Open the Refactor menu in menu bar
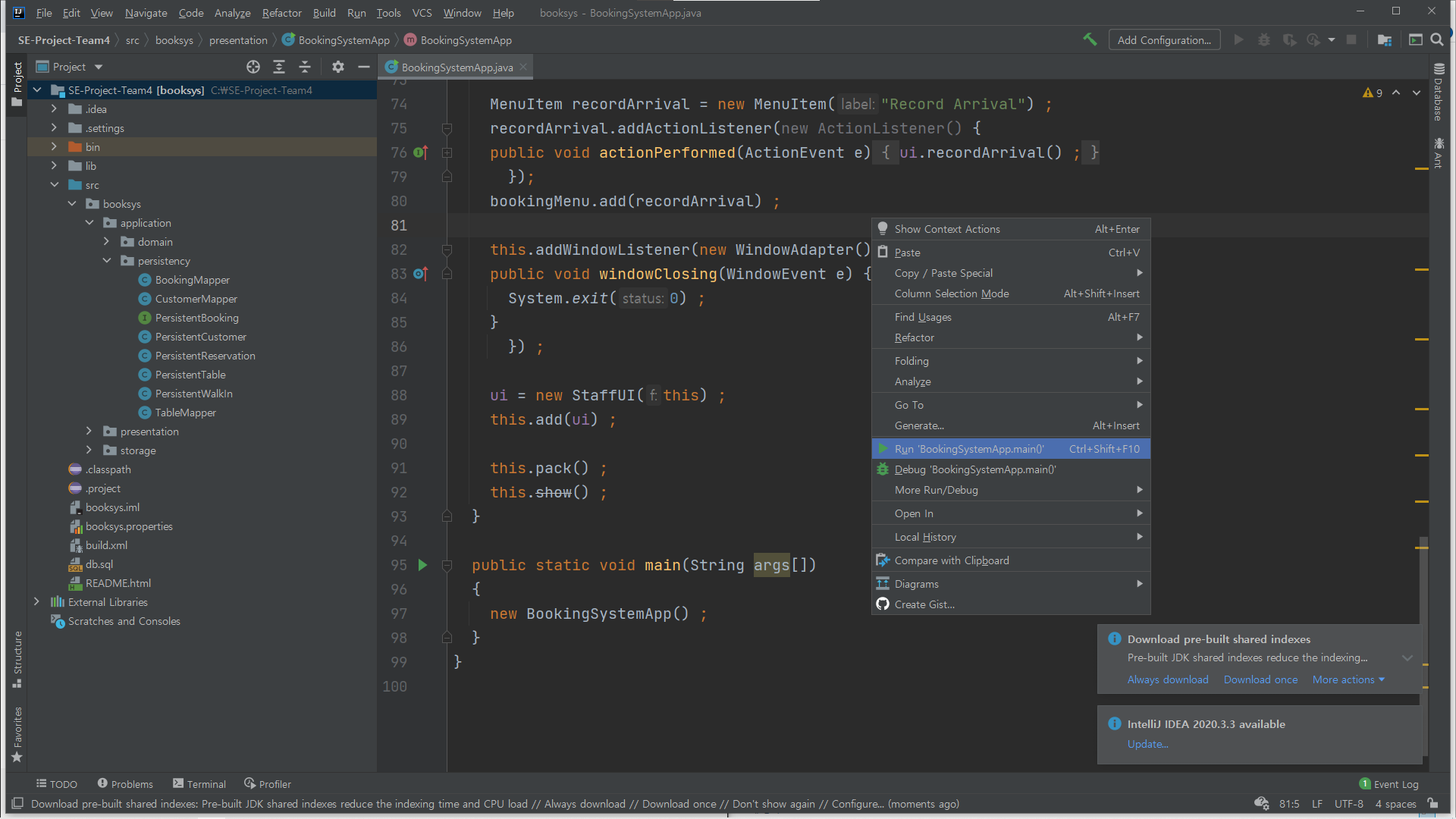Image resolution: width=1456 pixels, height=819 pixels. (281, 13)
